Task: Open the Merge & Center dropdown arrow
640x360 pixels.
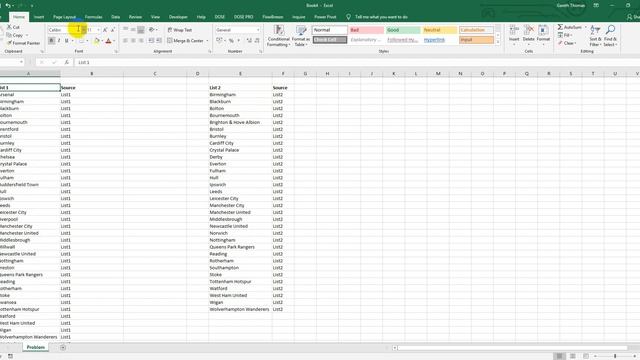Action: [207, 41]
